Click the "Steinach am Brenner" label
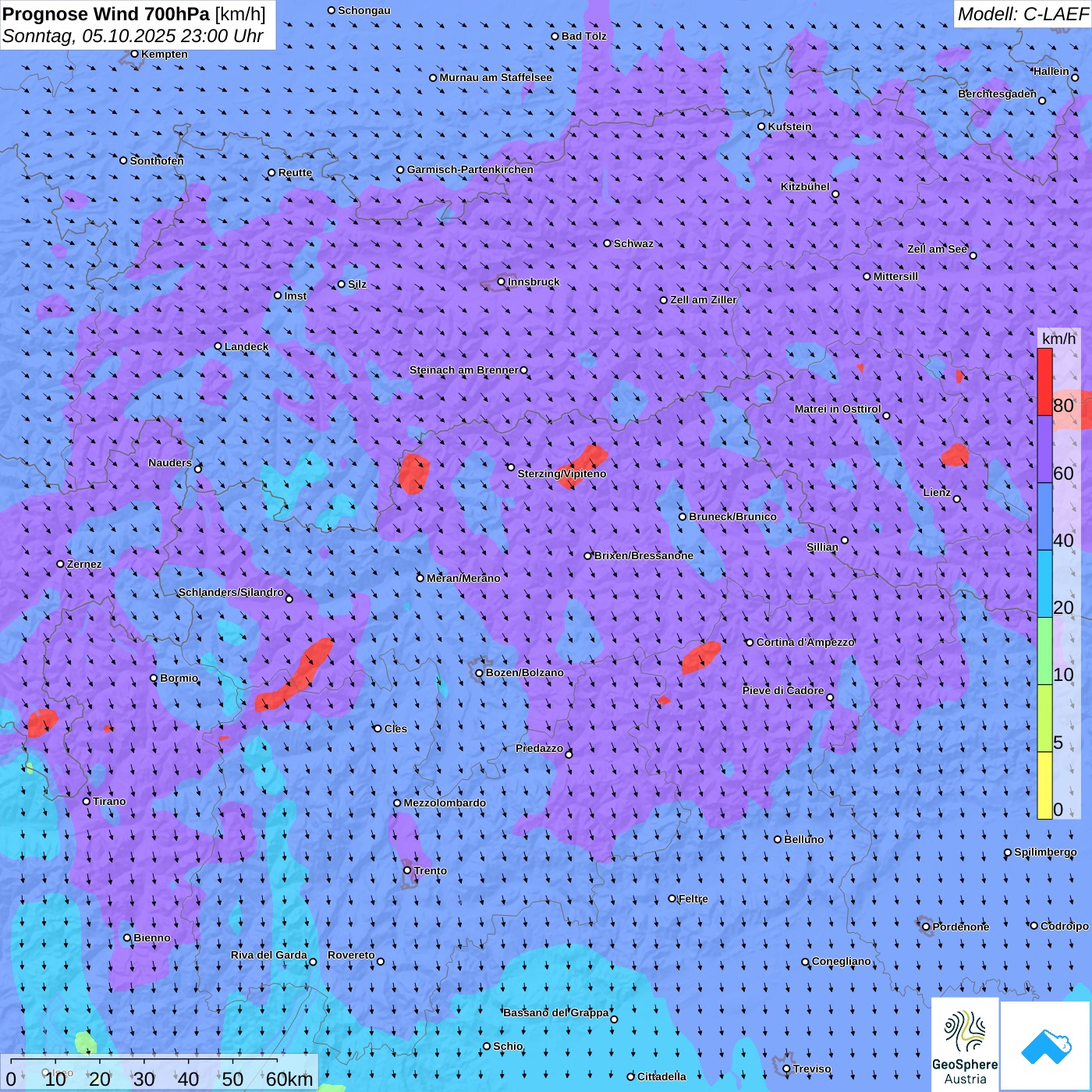 [x=464, y=370]
